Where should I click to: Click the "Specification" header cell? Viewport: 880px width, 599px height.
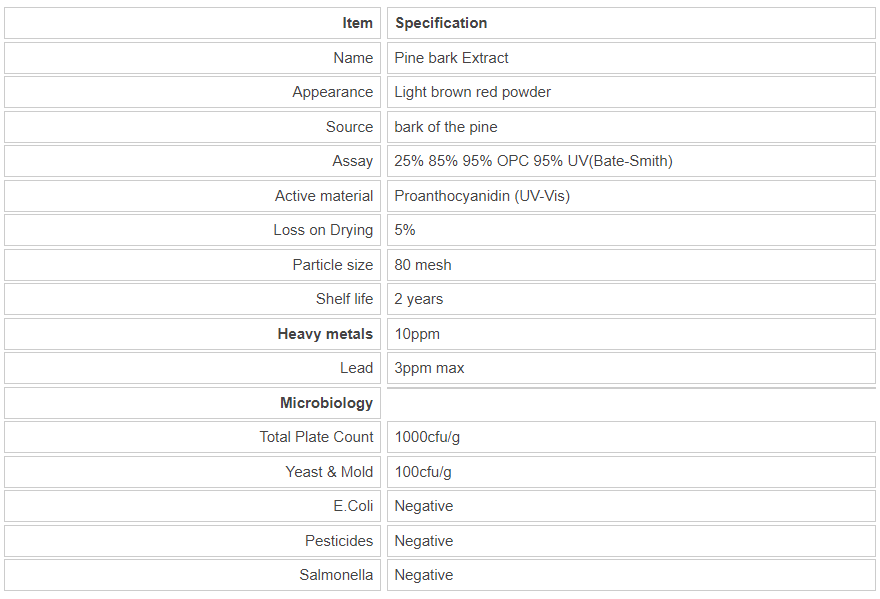pyautogui.click(x=441, y=23)
